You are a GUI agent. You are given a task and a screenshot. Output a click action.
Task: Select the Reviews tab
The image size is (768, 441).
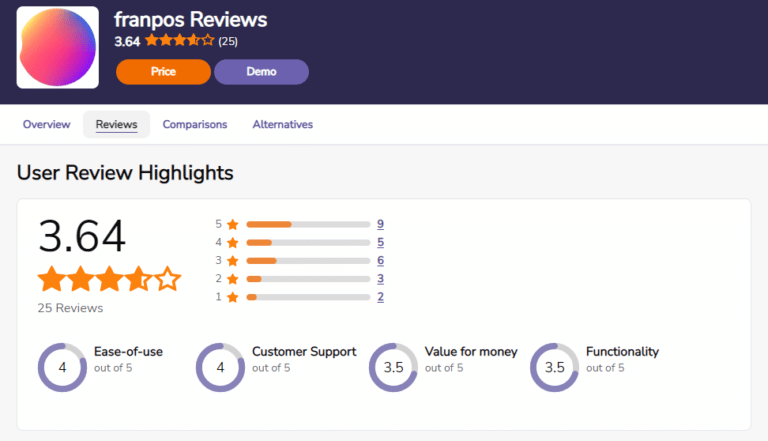click(x=117, y=124)
